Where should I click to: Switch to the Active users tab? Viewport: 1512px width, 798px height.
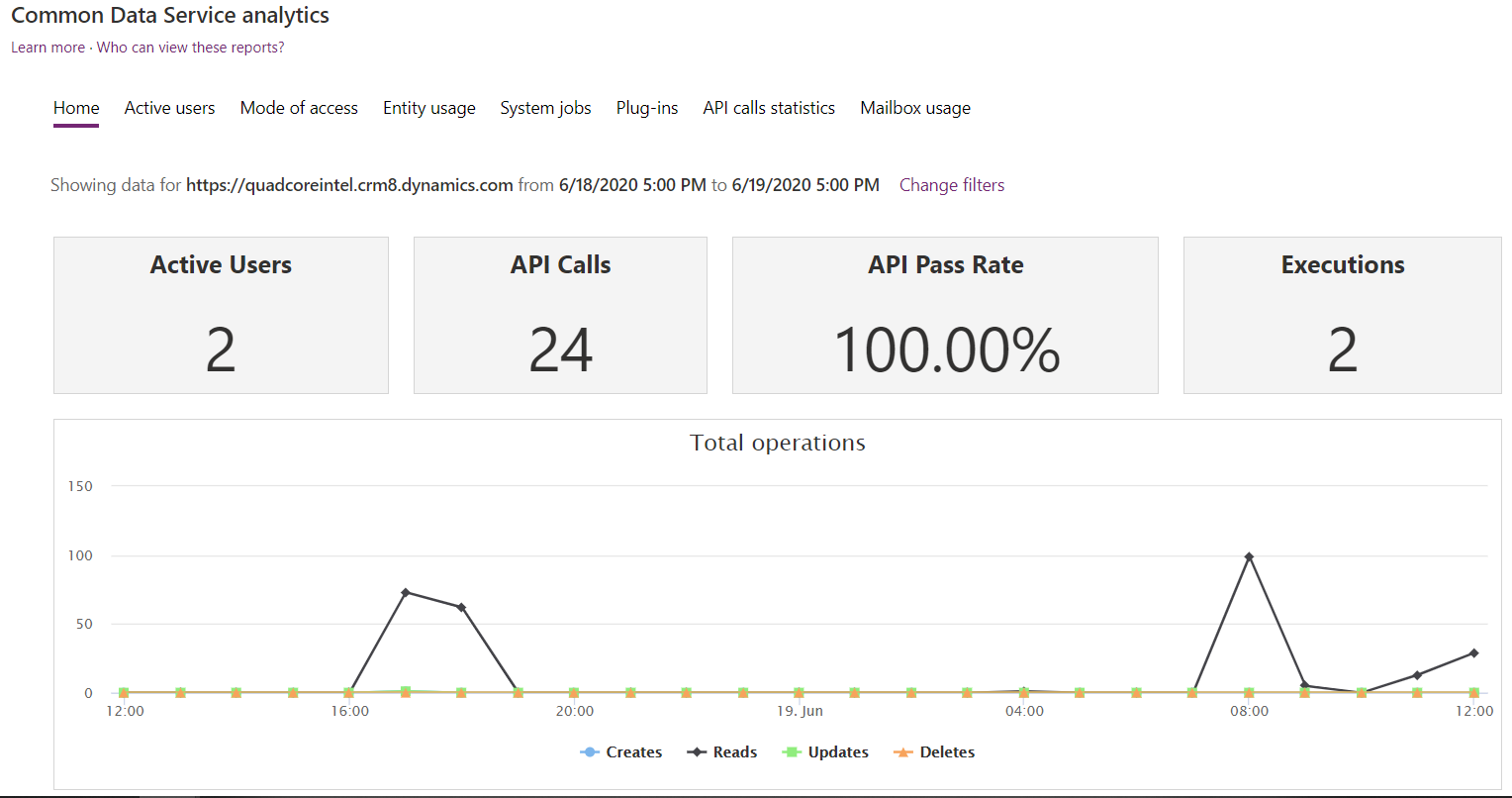pyautogui.click(x=169, y=108)
